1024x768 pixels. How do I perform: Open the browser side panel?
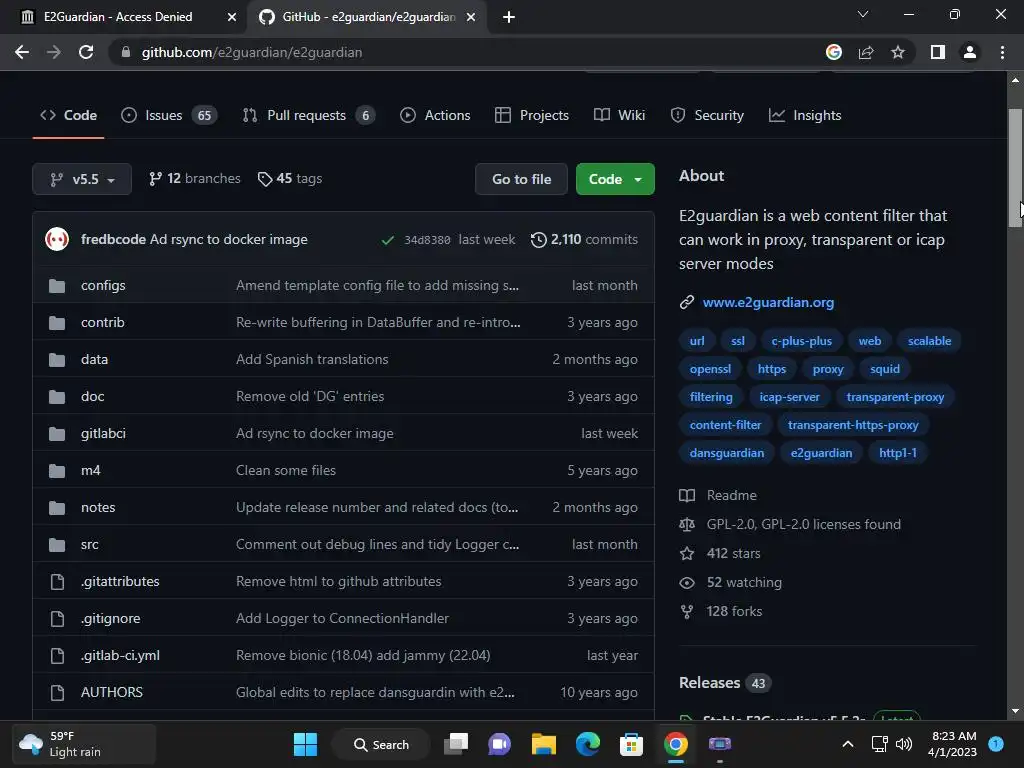(938, 52)
